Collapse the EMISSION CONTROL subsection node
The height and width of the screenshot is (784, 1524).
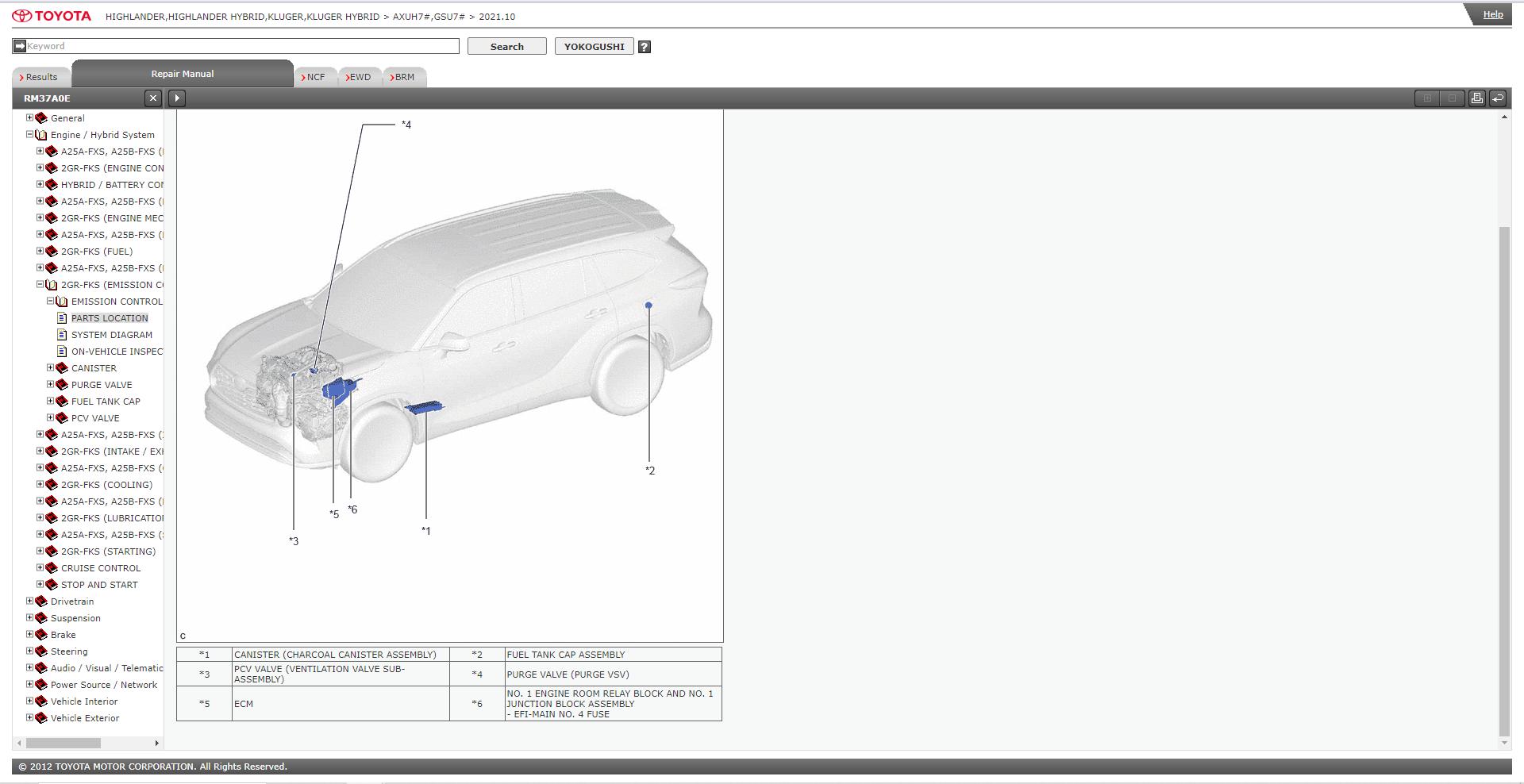click(x=51, y=301)
